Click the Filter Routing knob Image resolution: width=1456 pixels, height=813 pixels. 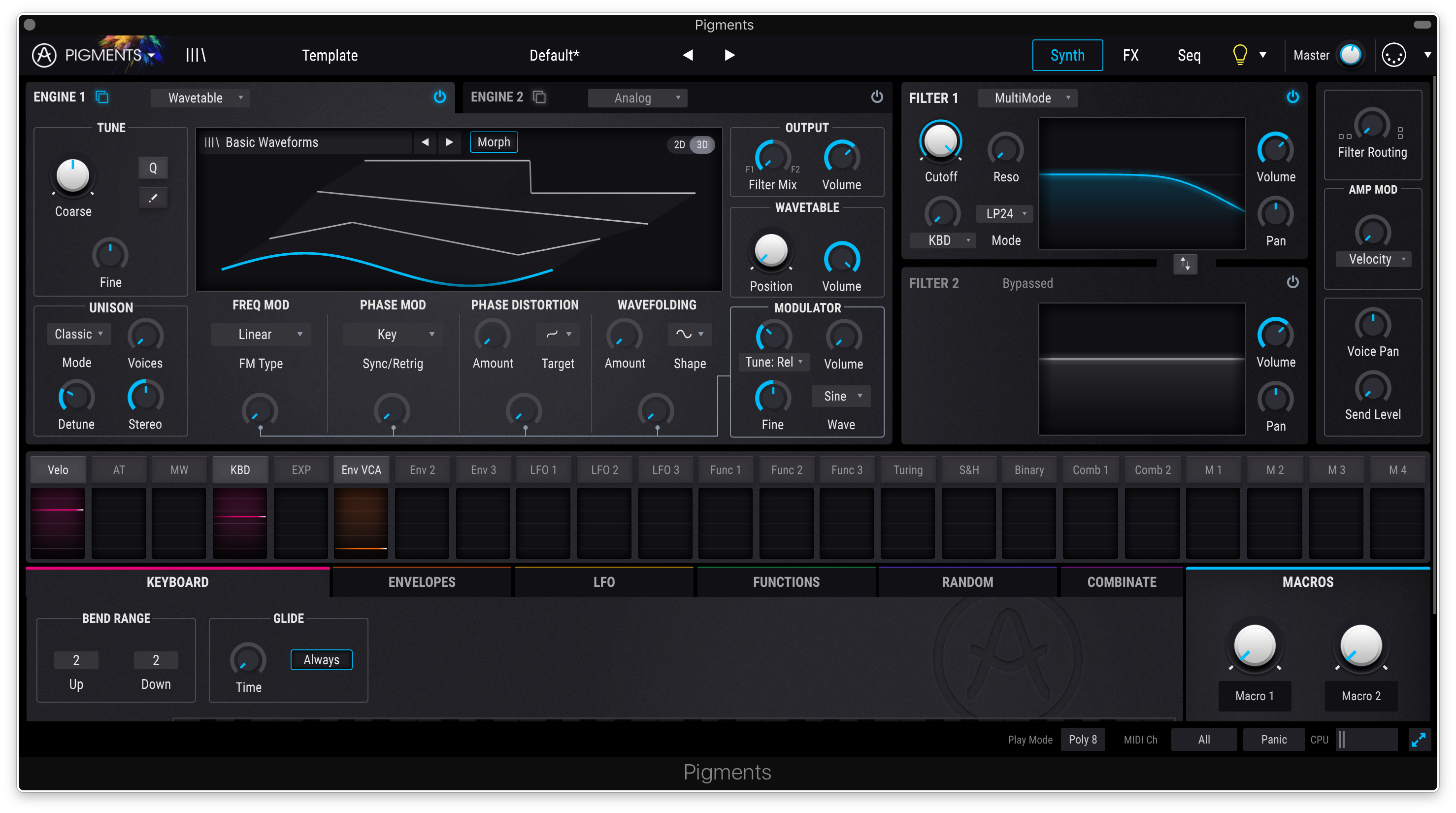(1372, 125)
